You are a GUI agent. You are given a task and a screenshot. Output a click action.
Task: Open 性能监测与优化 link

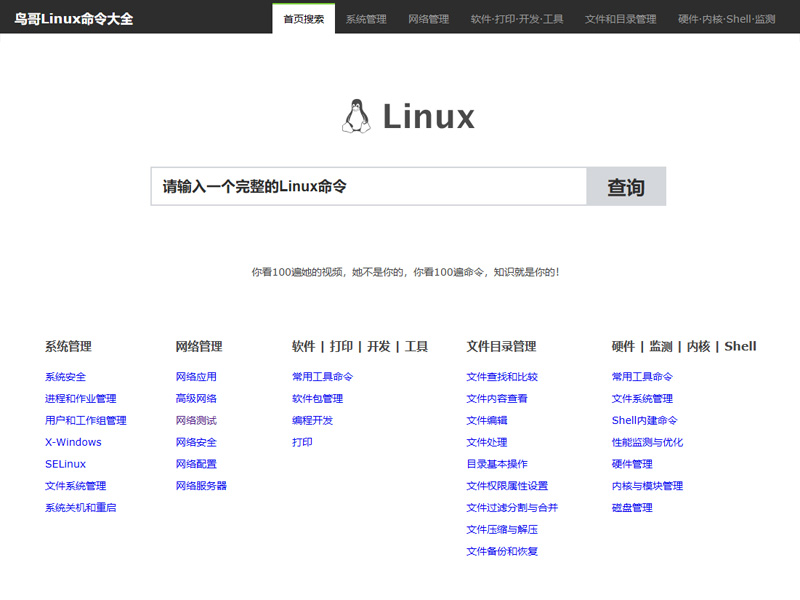647,442
